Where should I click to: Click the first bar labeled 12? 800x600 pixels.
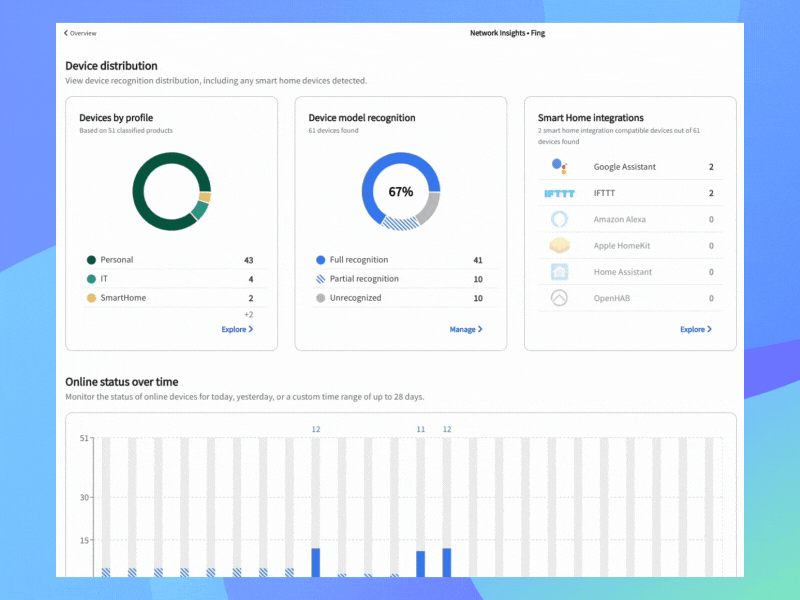coord(316,563)
